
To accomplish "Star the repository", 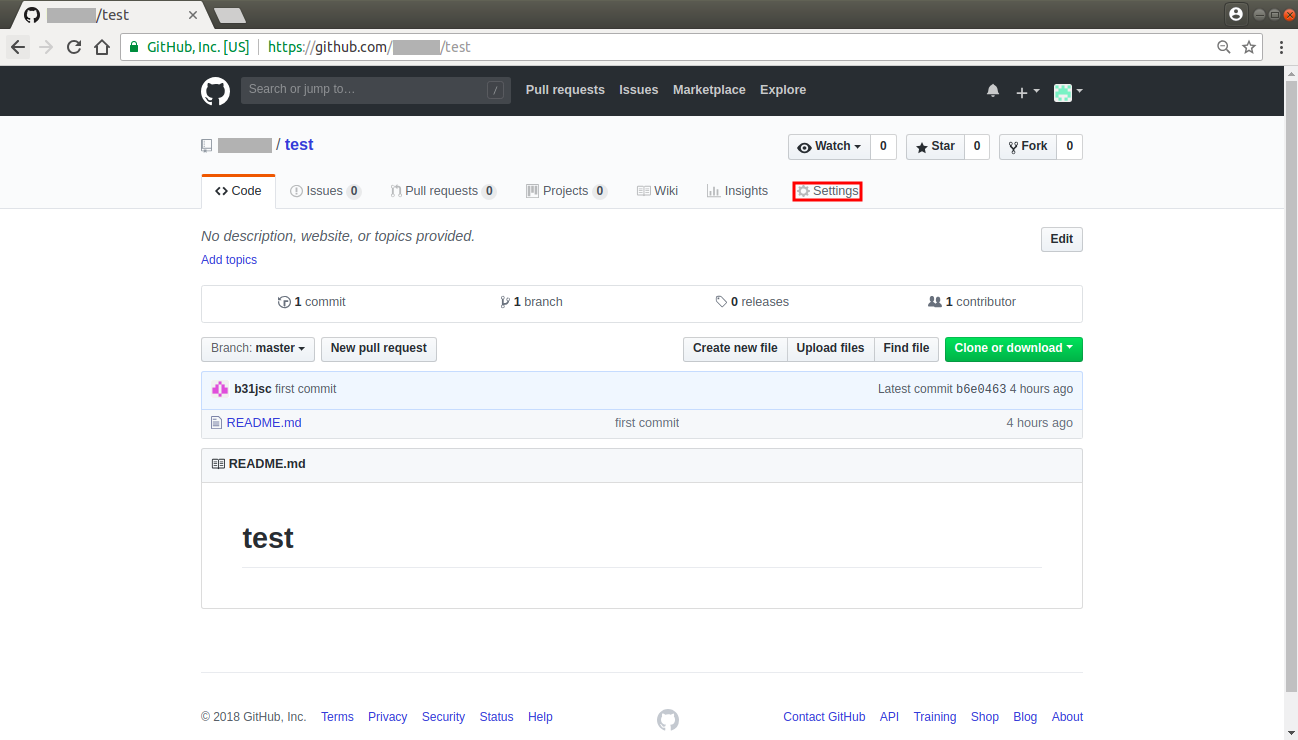I will (x=935, y=147).
